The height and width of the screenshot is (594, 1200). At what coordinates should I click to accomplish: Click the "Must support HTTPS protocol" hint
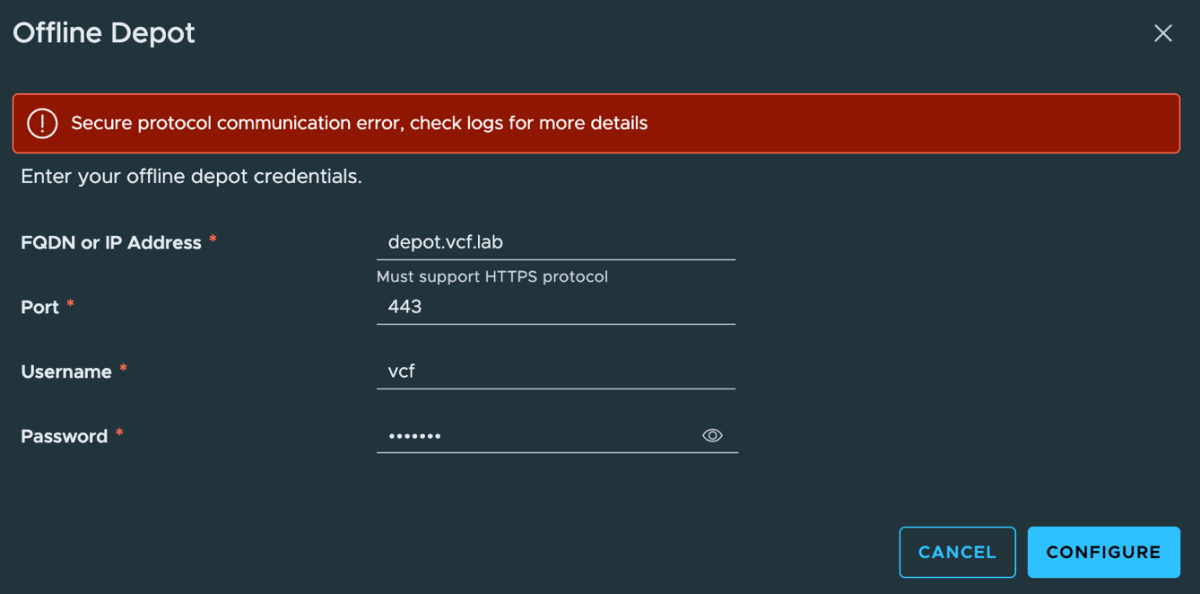(x=492, y=276)
